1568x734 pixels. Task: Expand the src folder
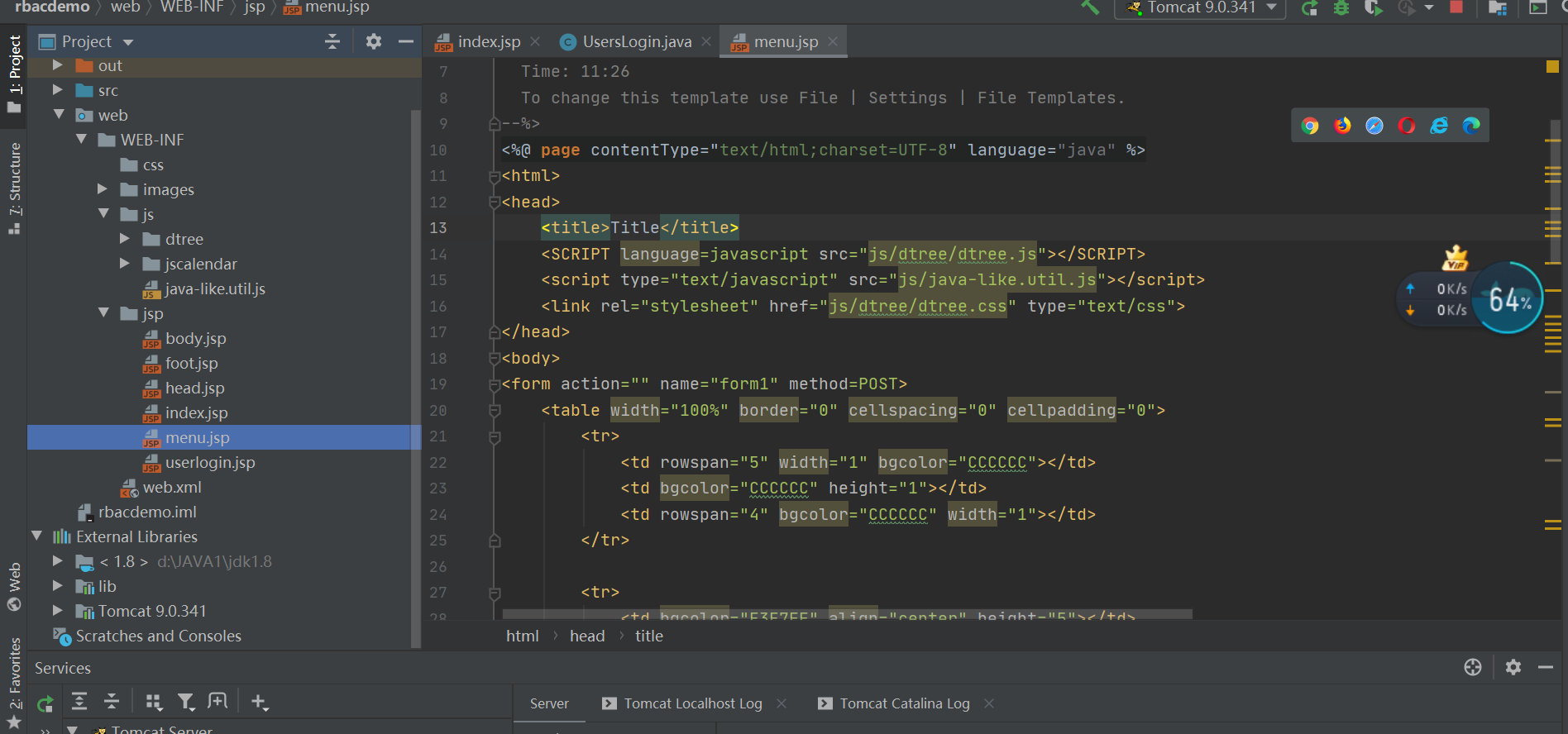(x=57, y=90)
